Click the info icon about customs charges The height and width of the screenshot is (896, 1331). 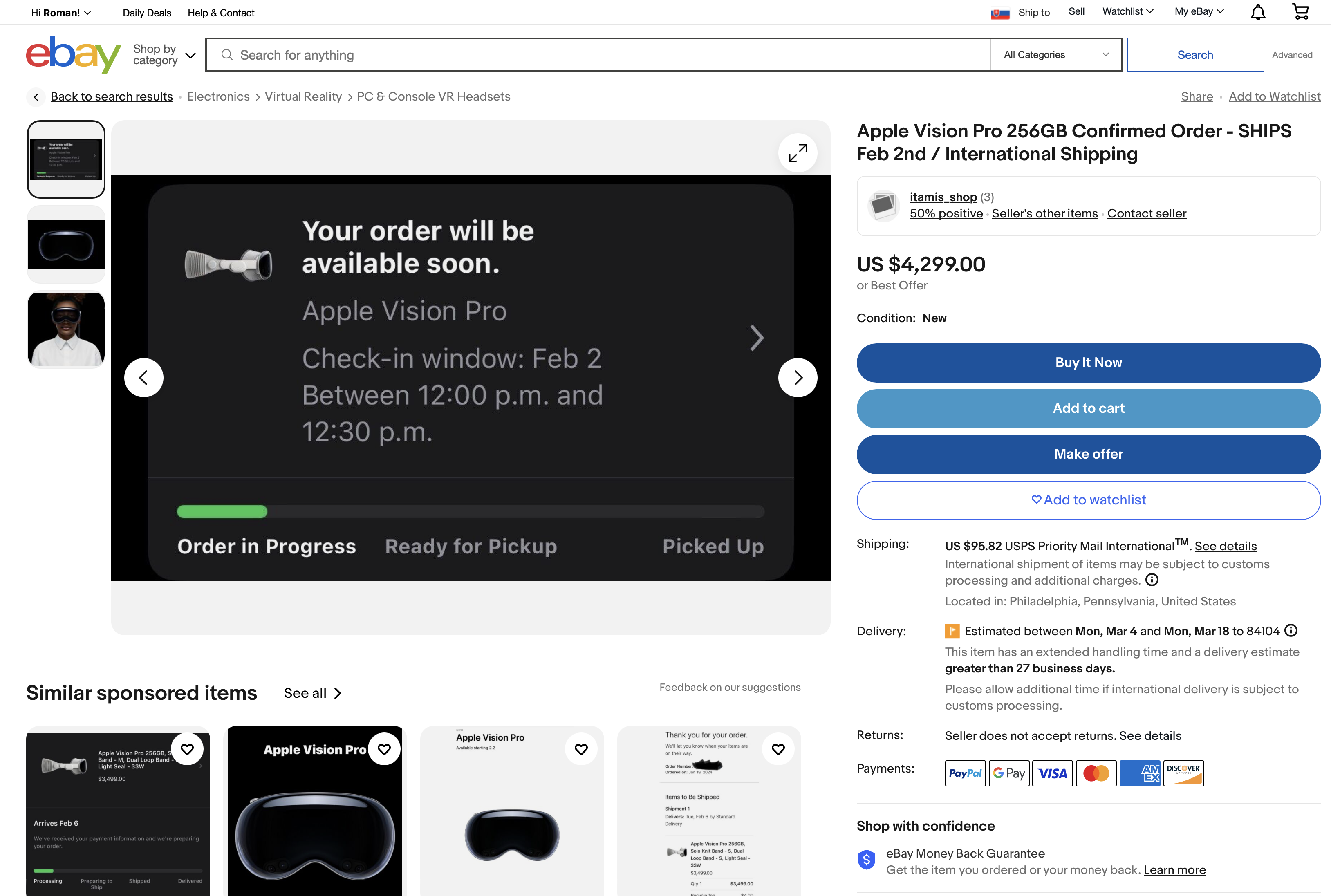coord(1152,580)
